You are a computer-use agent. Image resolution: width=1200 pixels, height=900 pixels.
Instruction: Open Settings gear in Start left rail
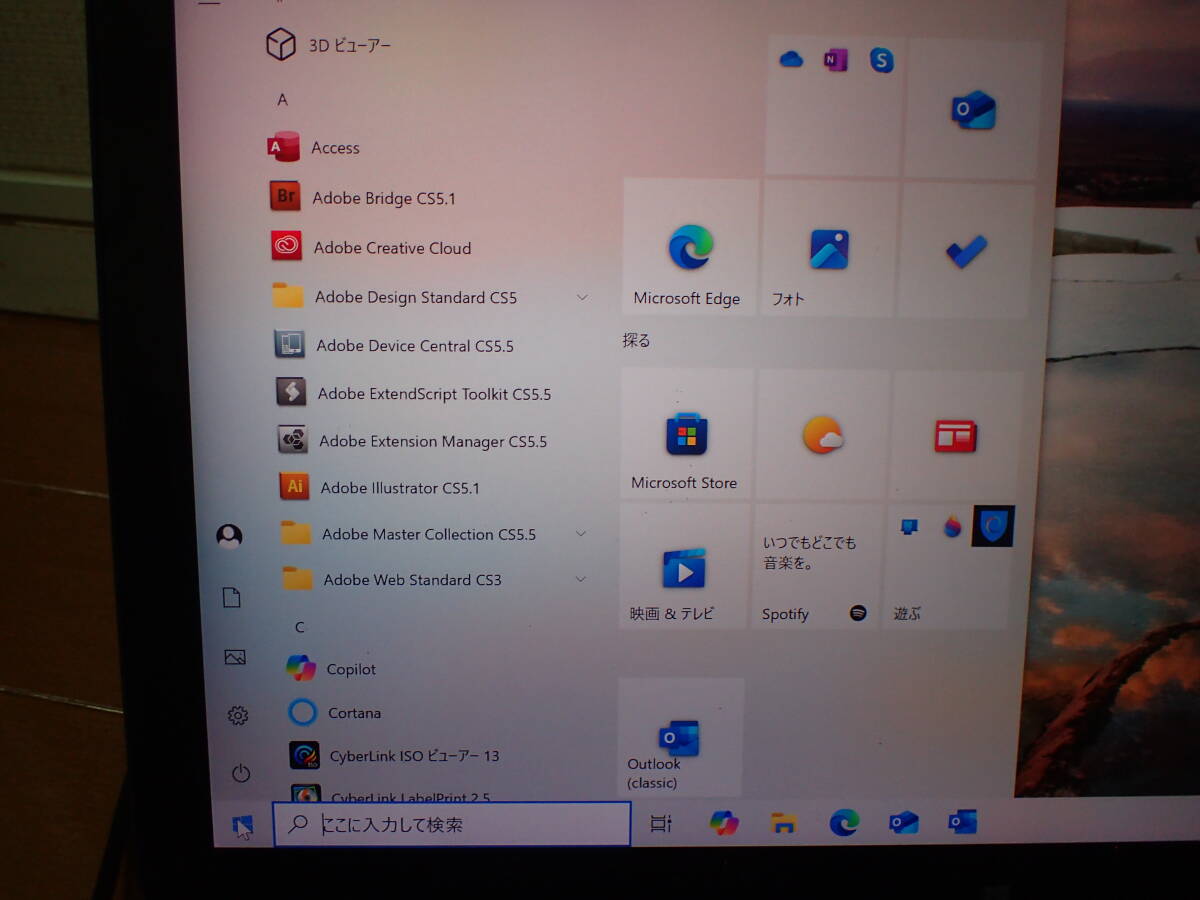(238, 716)
